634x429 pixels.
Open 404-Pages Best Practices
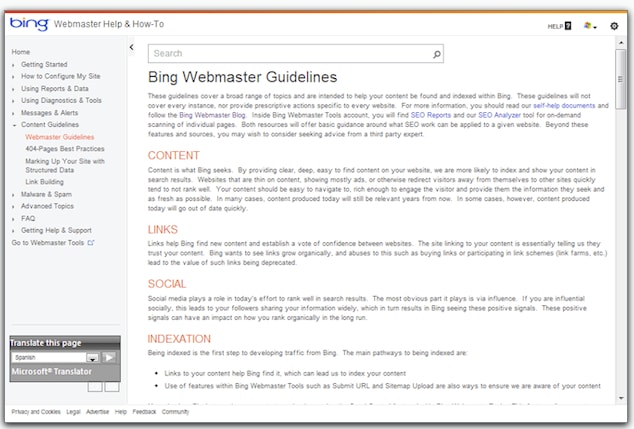click(x=65, y=149)
